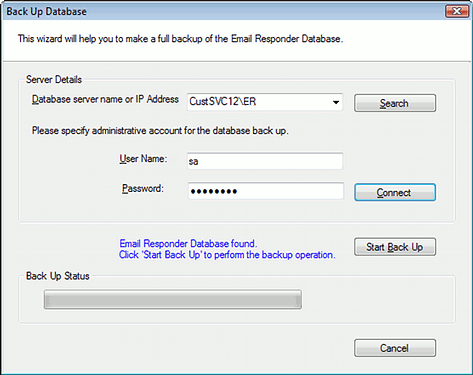Click the wizard description text at top

coord(180,39)
